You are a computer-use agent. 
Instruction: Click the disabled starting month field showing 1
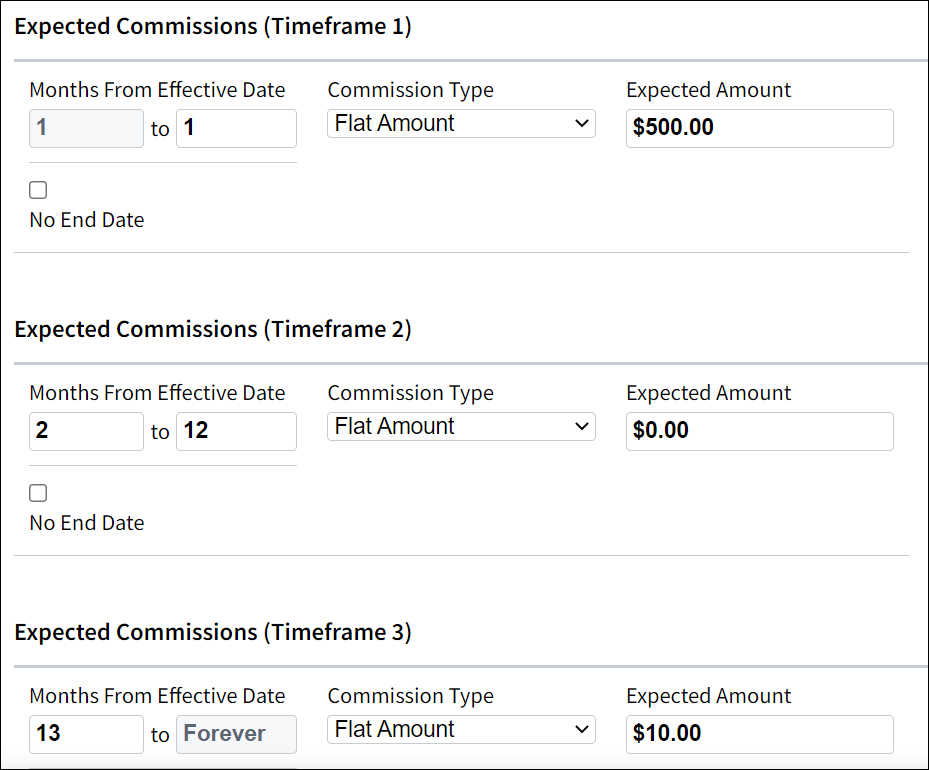(x=86, y=128)
